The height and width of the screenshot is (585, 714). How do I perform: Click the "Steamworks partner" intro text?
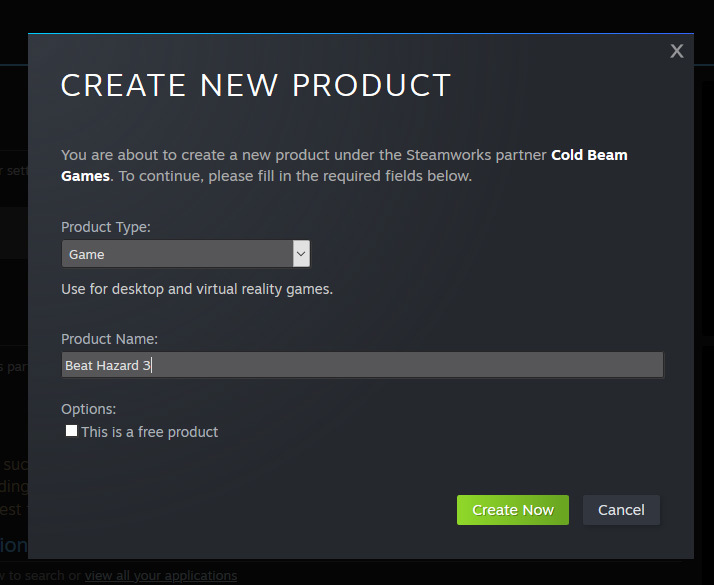coord(476,156)
